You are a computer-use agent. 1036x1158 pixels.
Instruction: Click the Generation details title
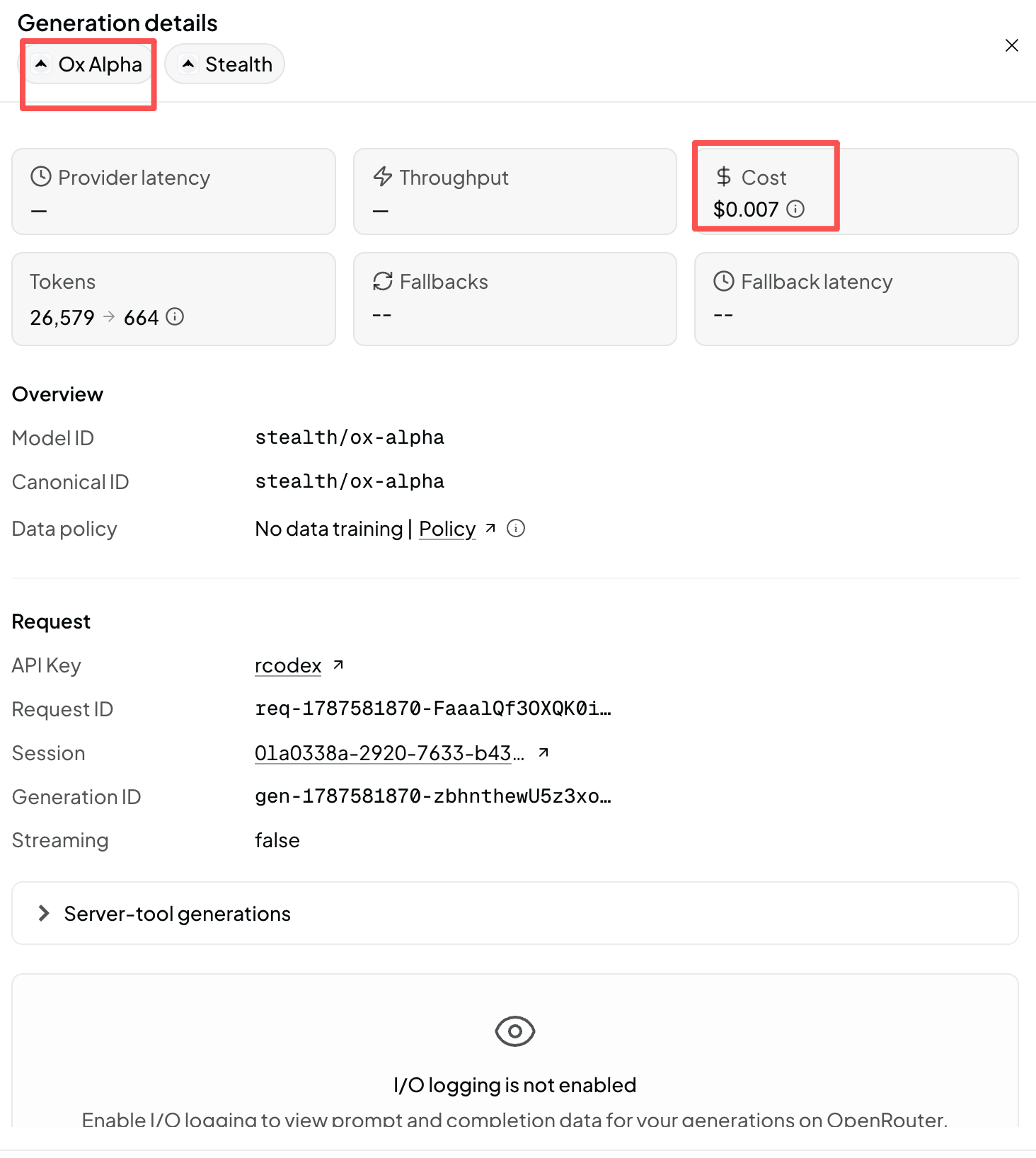(117, 23)
